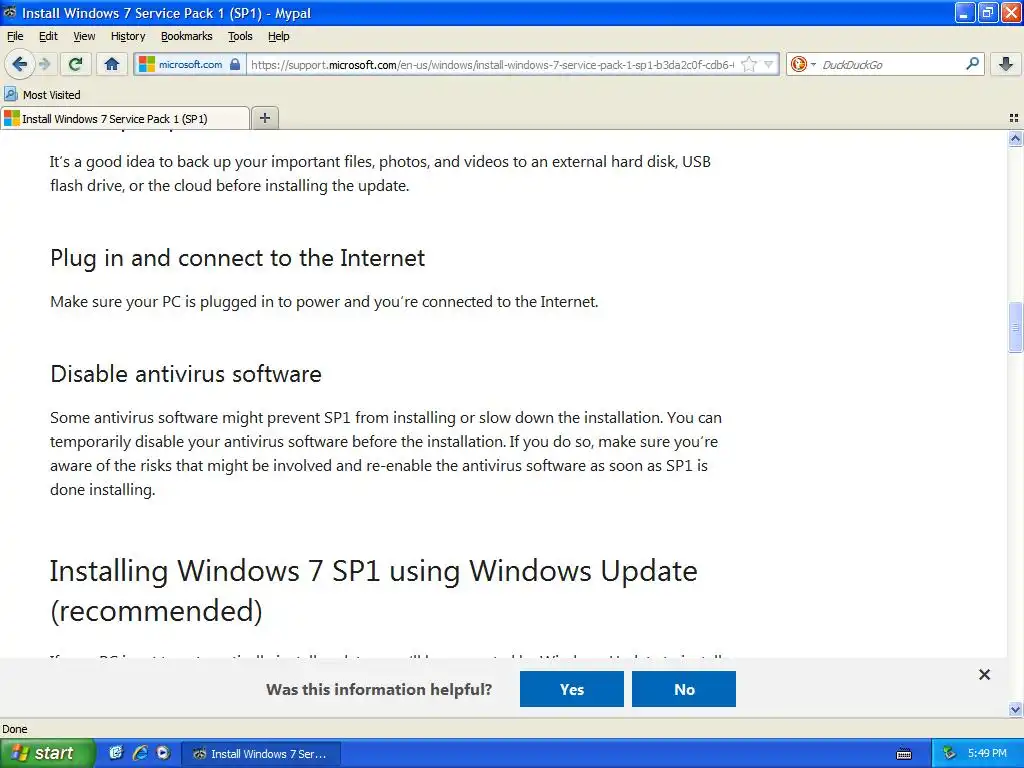Open the Edit menu
The height and width of the screenshot is (768, 1024).
pyautogui.click(x=48, y=36)
